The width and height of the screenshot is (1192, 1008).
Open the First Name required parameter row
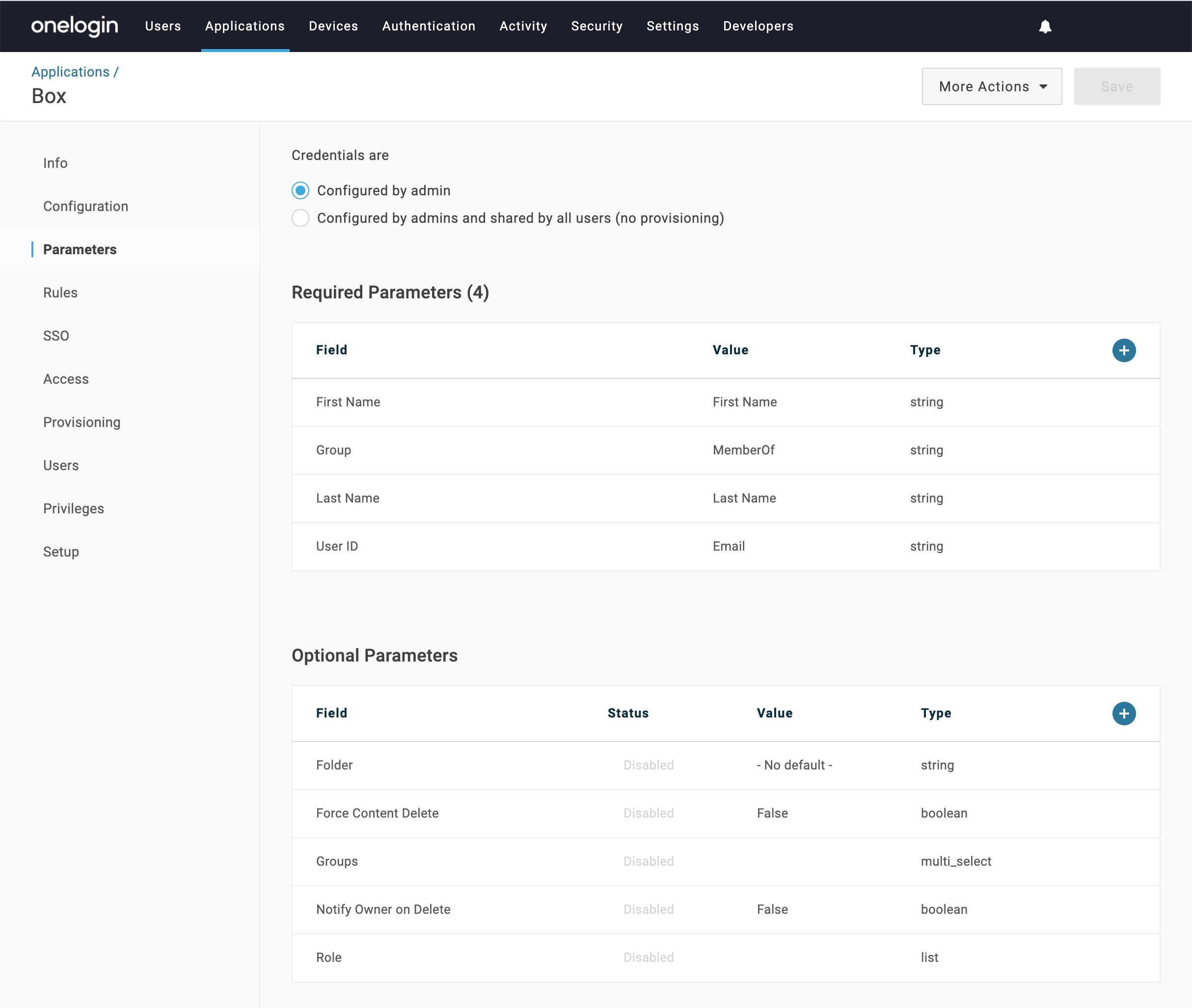(x=726, y=402)
